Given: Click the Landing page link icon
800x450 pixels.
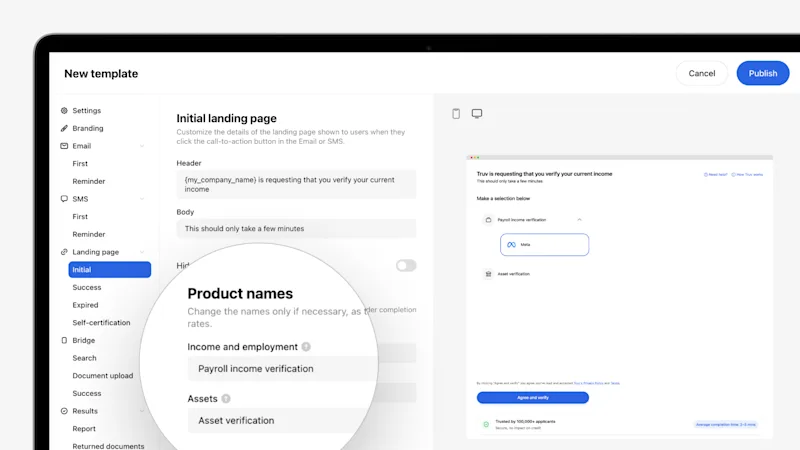Looking at the screenshot, I should pyautogui.click(x=64, y=252).
